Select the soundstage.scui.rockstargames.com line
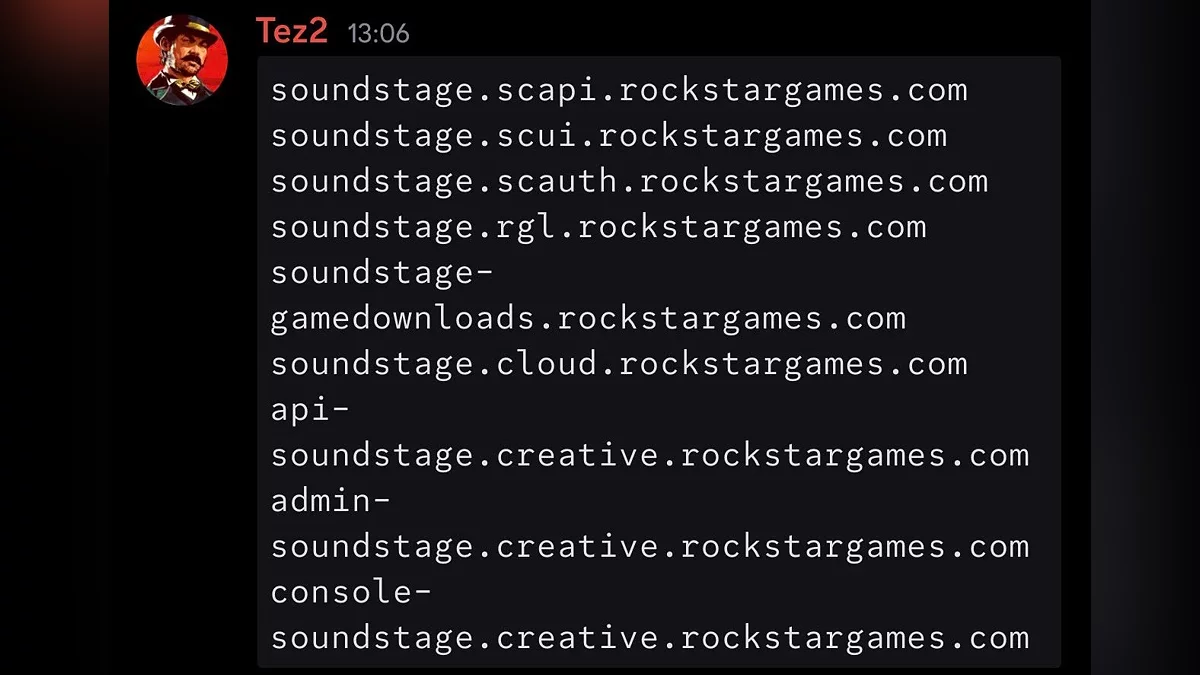 [608, 136]
